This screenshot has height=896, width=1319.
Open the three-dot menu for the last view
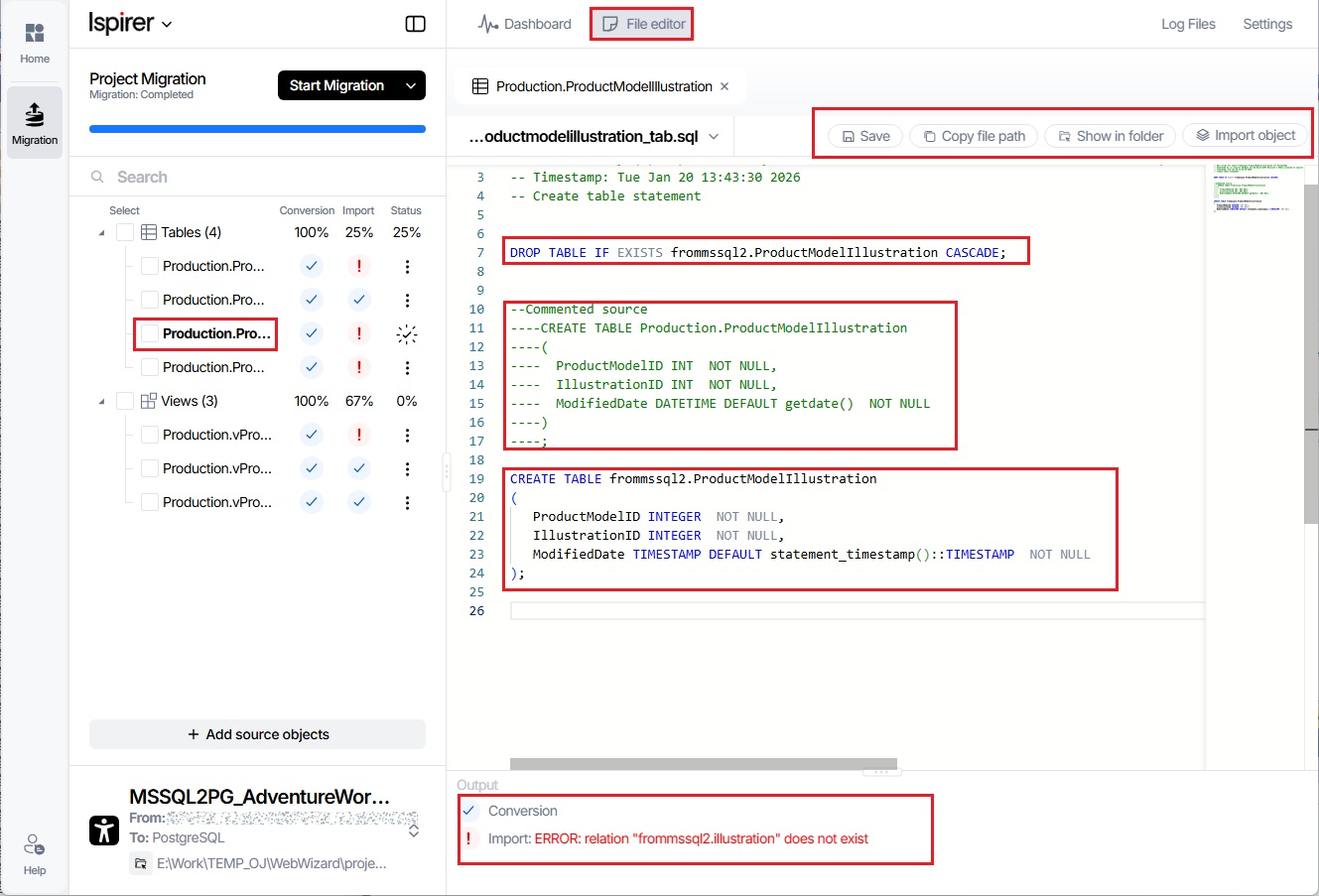407,502
